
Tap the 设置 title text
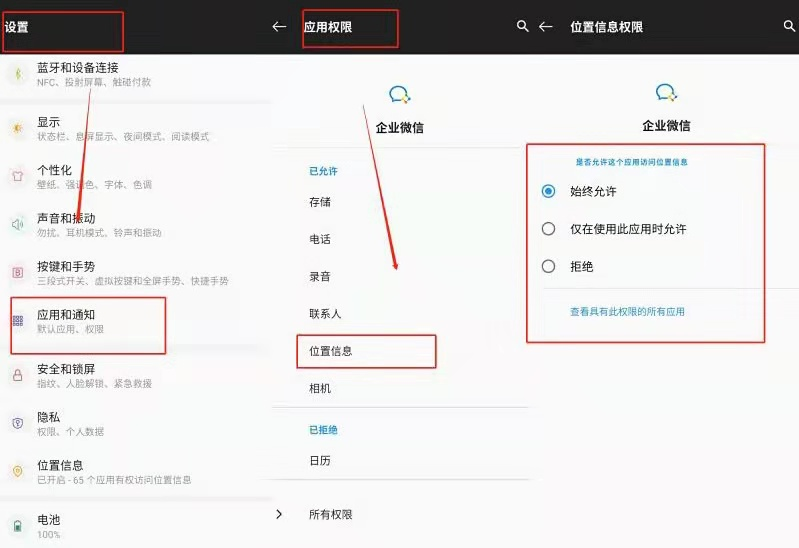(x=16, y=27)
